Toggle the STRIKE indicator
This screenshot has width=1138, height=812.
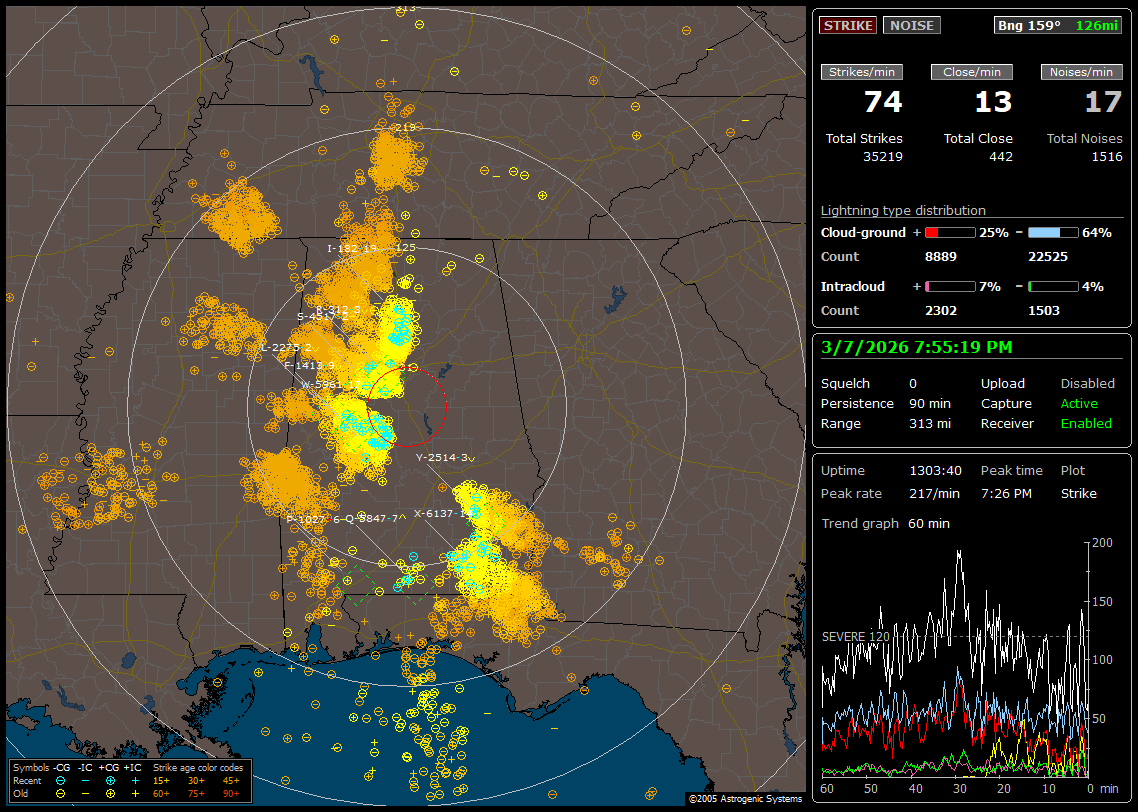(848, 25)
